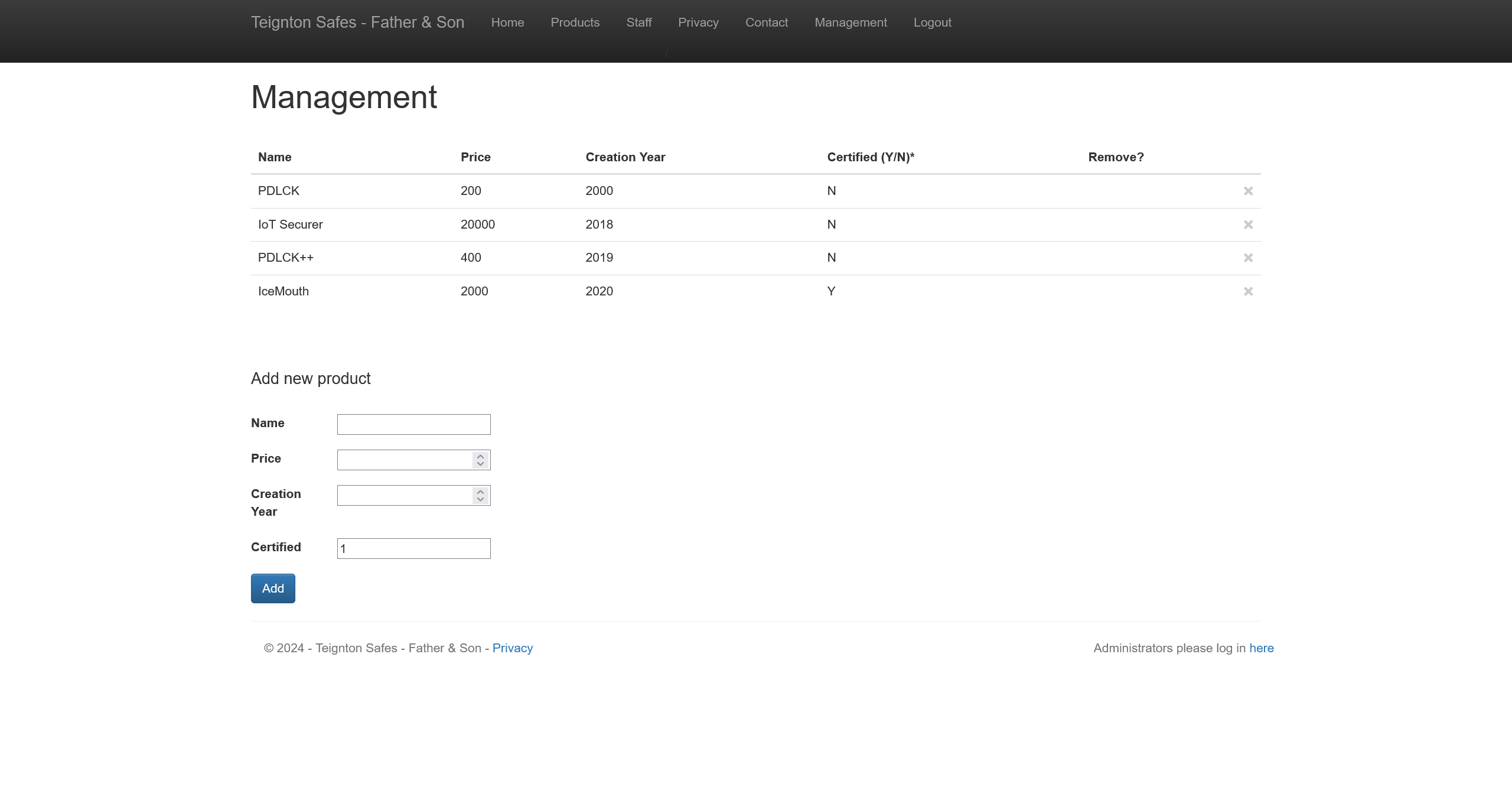Viewport: 1512px width, 810px height.
Task: Remove the IoT Securer product row
Action: 1248,225
